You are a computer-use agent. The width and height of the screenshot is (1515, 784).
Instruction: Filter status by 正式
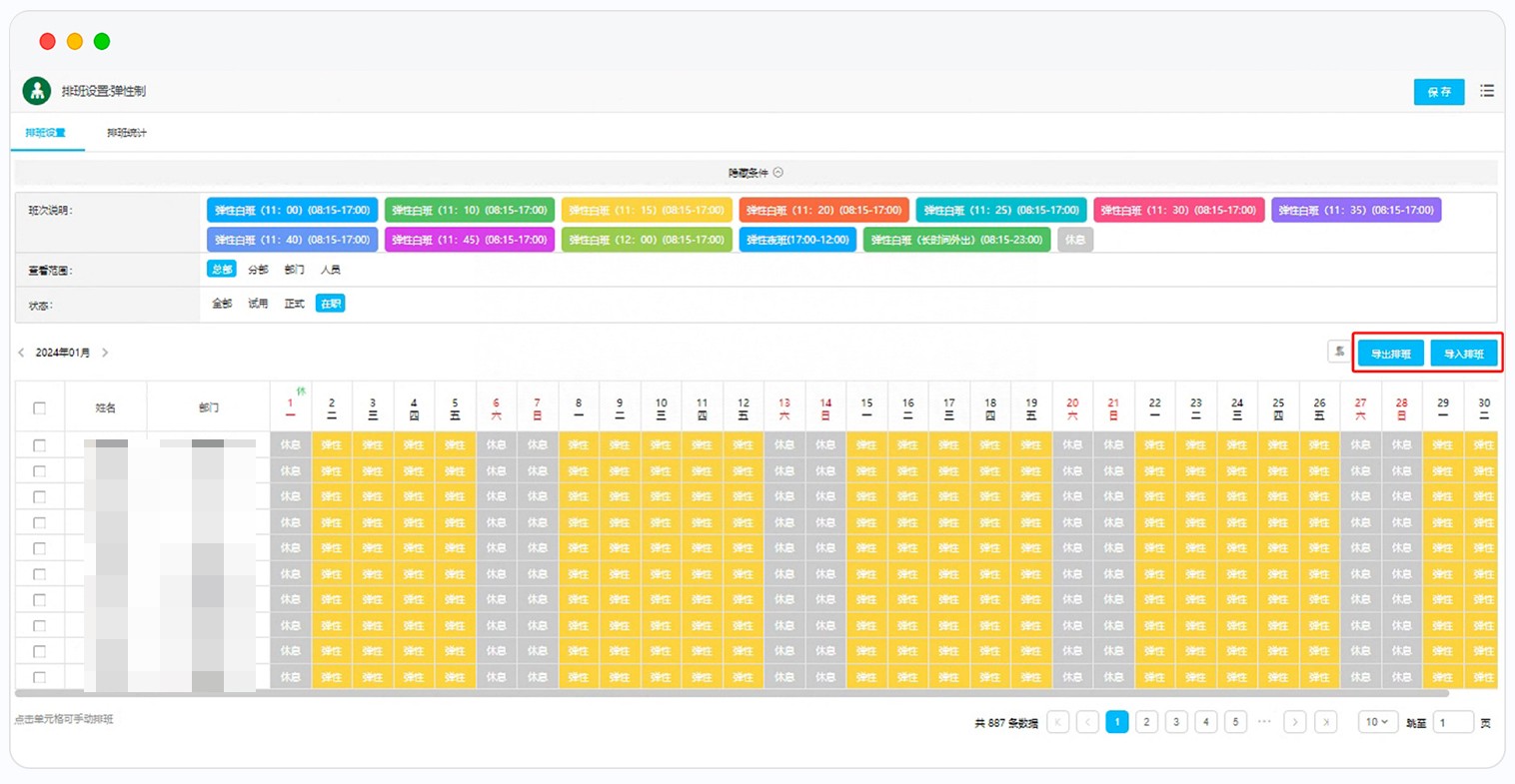click(294, 304)
